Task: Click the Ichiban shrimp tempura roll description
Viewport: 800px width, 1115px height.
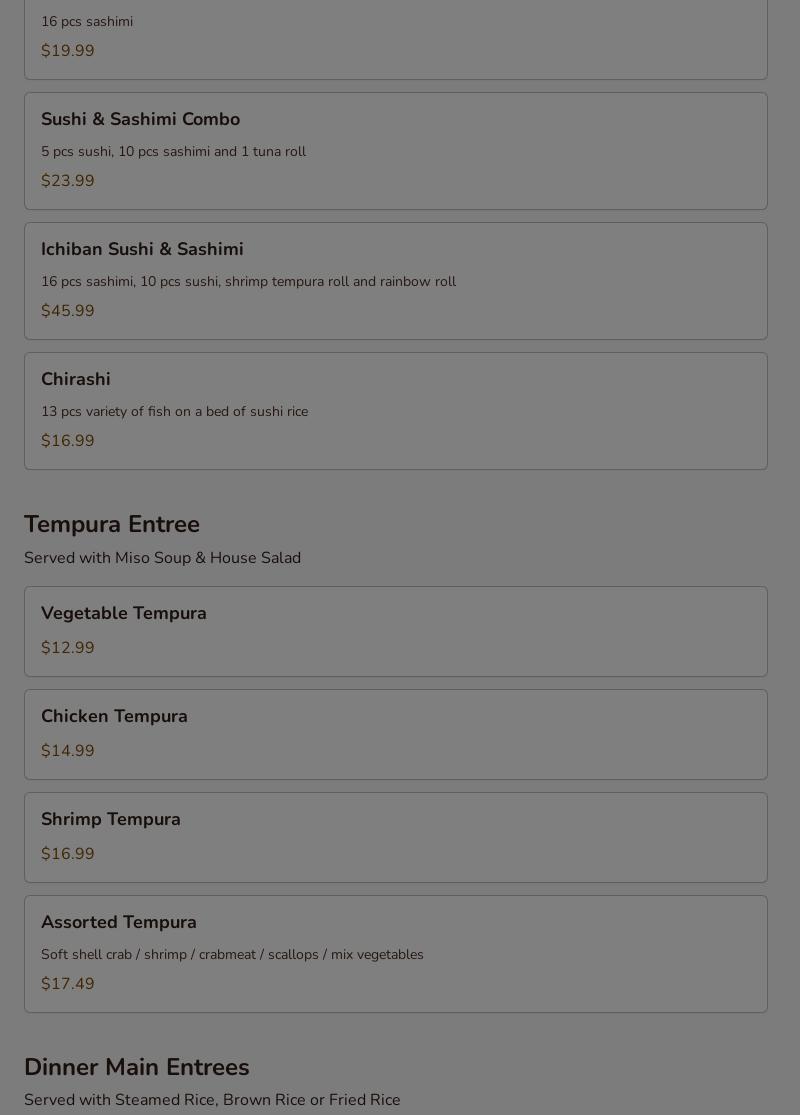Action: pos(248,282)
